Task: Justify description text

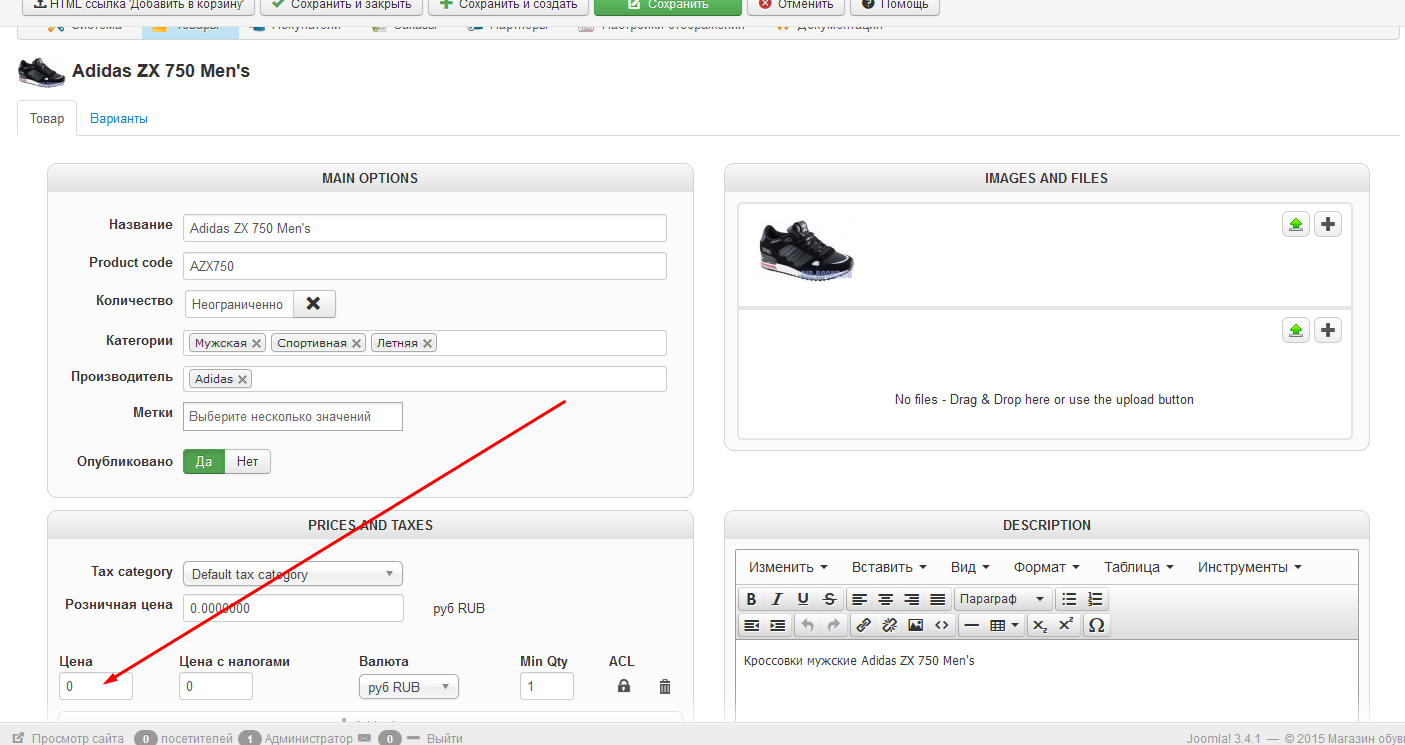Action: [937, 599]
